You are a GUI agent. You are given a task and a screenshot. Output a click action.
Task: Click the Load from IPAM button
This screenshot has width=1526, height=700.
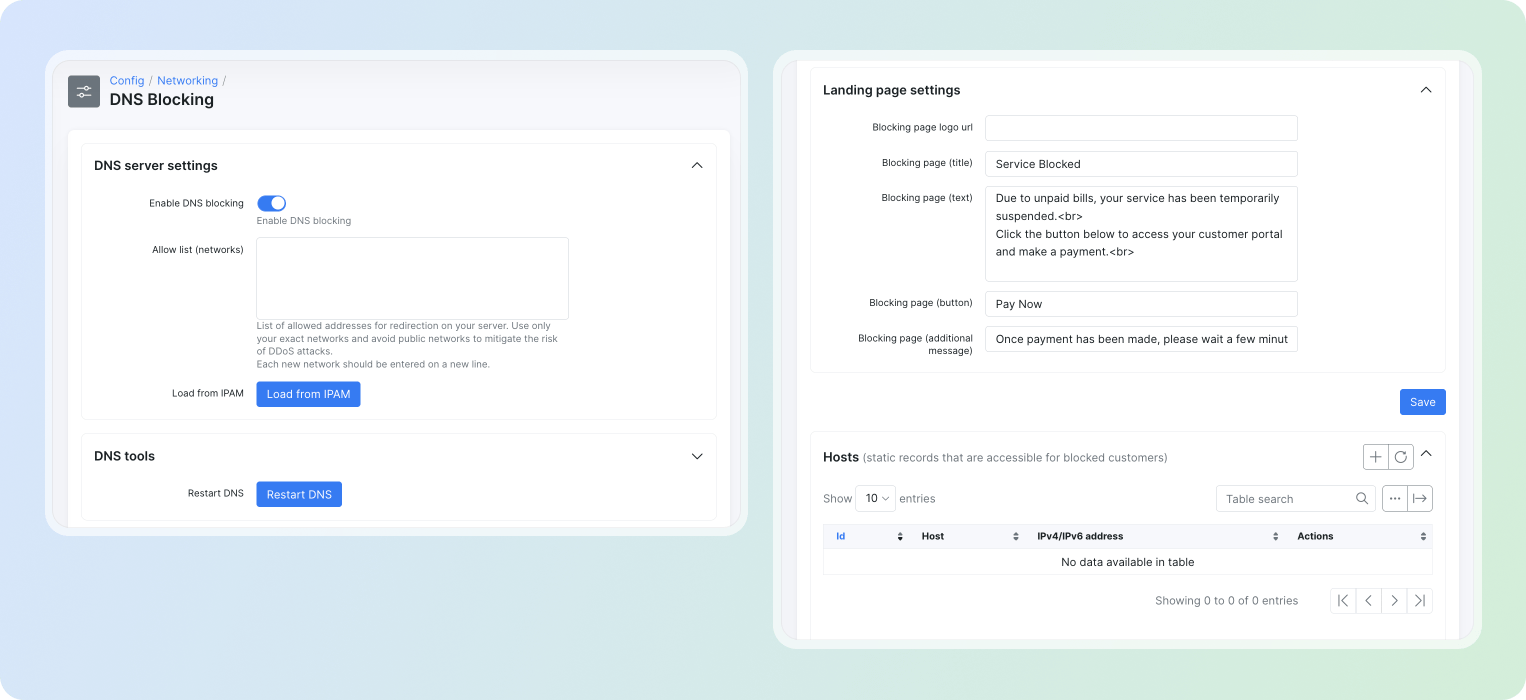tap(308, 394)
